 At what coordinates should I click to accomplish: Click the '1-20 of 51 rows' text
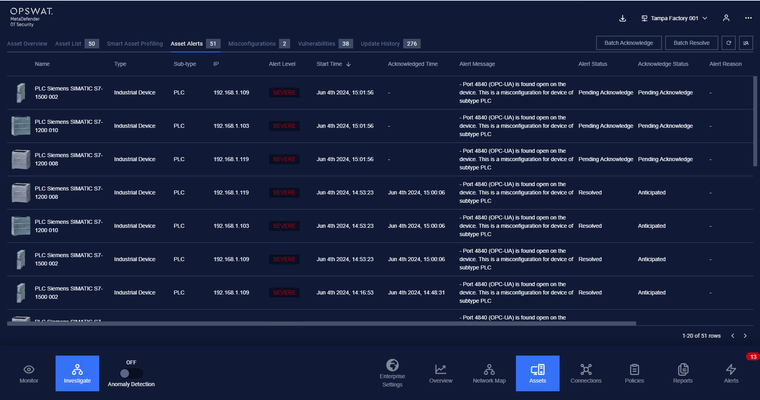point(701,336)
